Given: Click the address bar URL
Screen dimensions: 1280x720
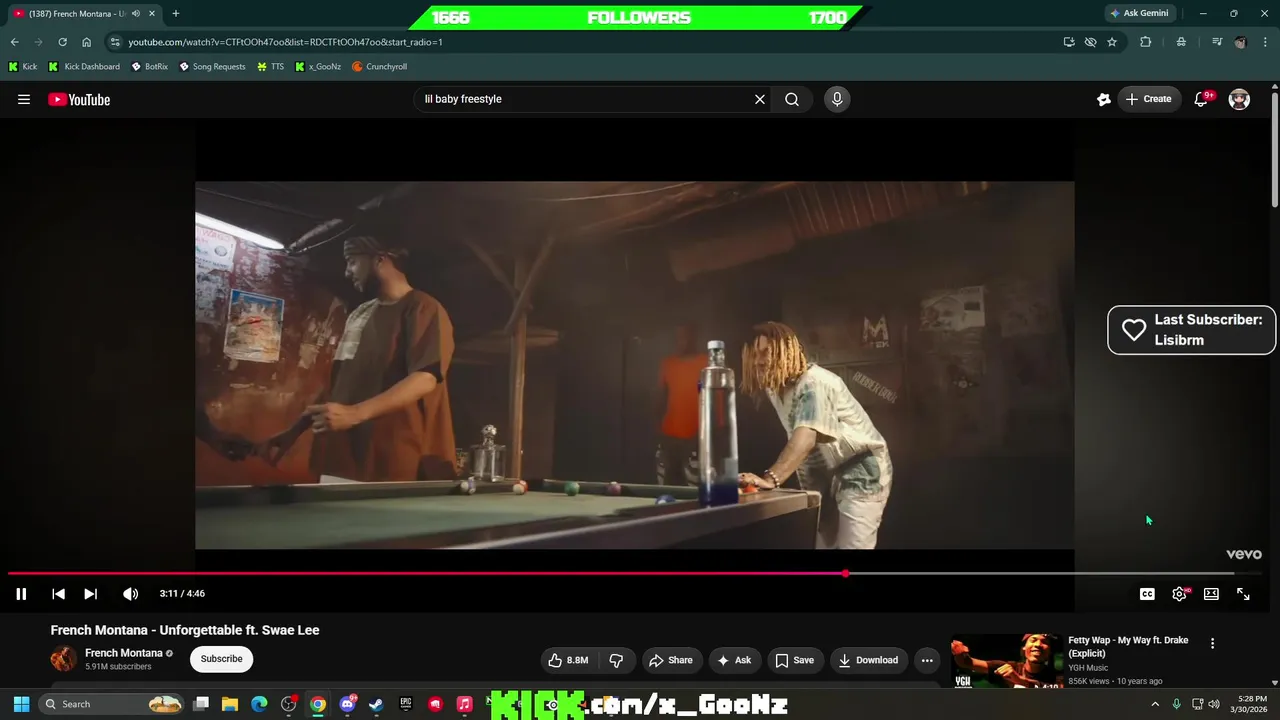Looking at the screenshot, I should 285,42.
